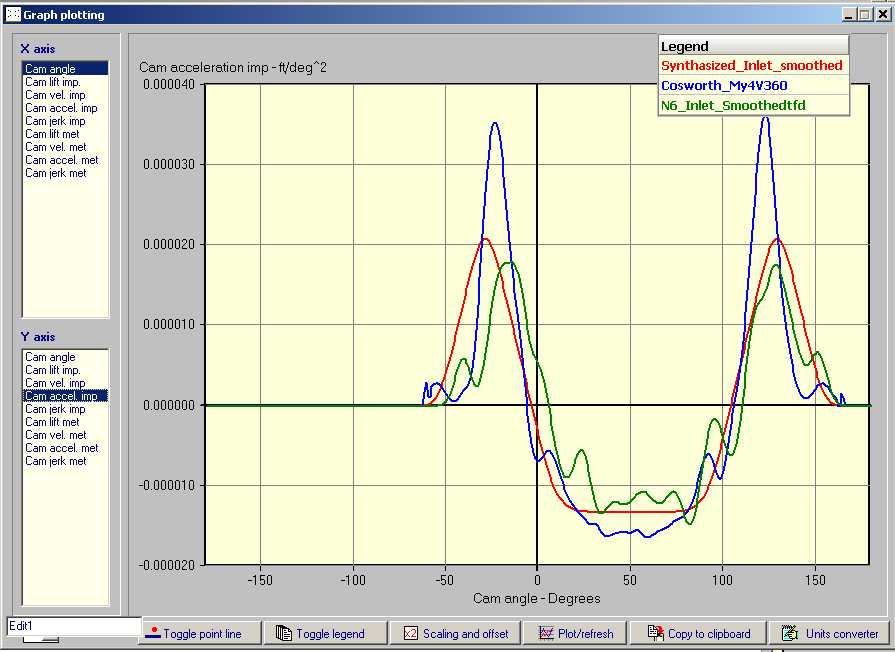Open the Units converter

pos(831,633)
